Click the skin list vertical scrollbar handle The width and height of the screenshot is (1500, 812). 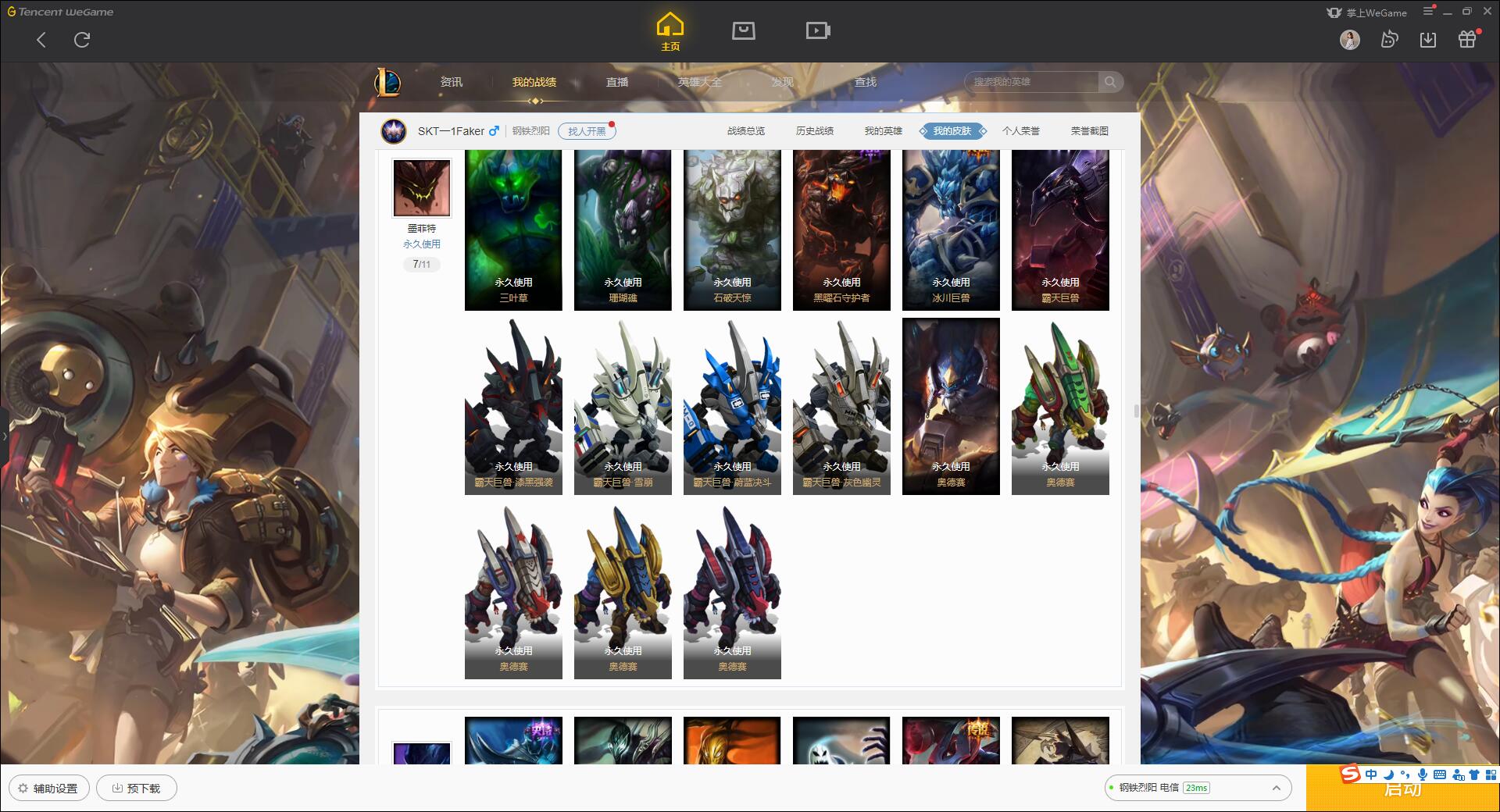pos(1136,411)
